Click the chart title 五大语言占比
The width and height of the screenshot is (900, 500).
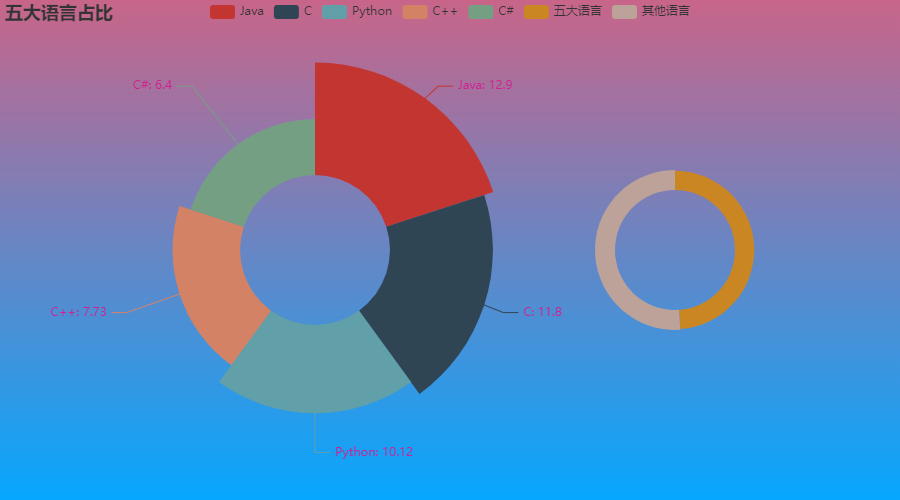click(59, 13)
